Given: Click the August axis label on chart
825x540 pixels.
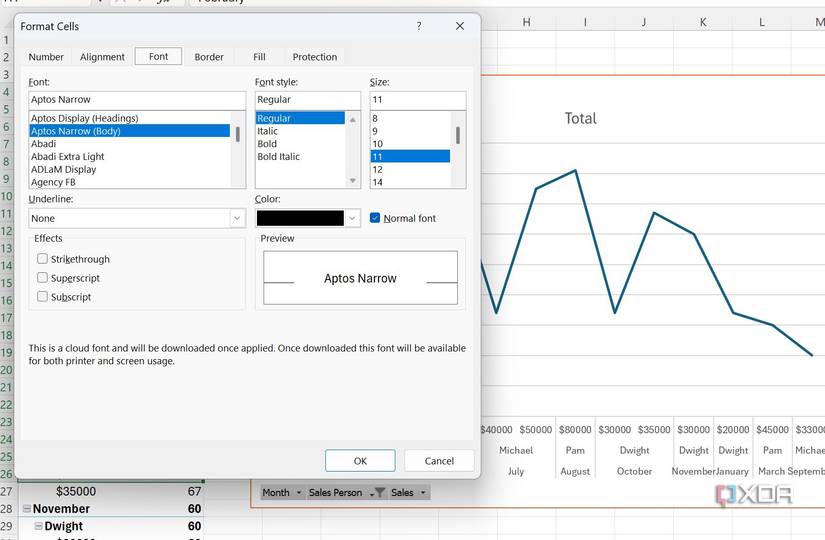Looking at the screenshot, I should pyautogui.click(x=575, y=472).
